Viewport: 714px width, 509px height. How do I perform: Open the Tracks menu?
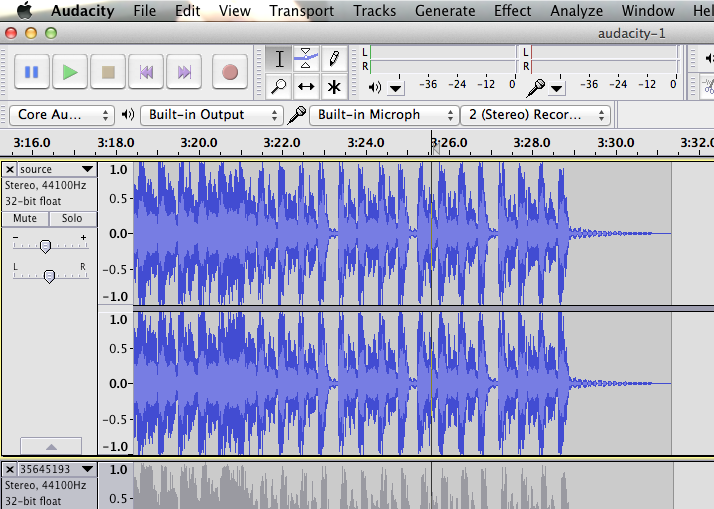374,10
